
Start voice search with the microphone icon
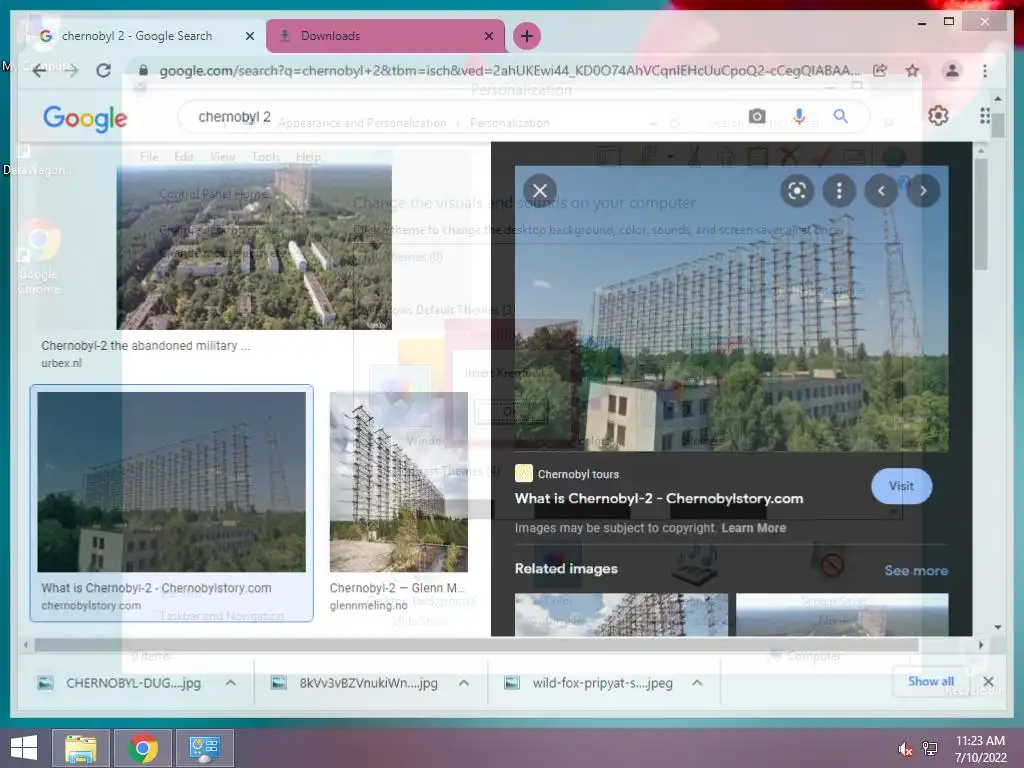coord(799,116)
